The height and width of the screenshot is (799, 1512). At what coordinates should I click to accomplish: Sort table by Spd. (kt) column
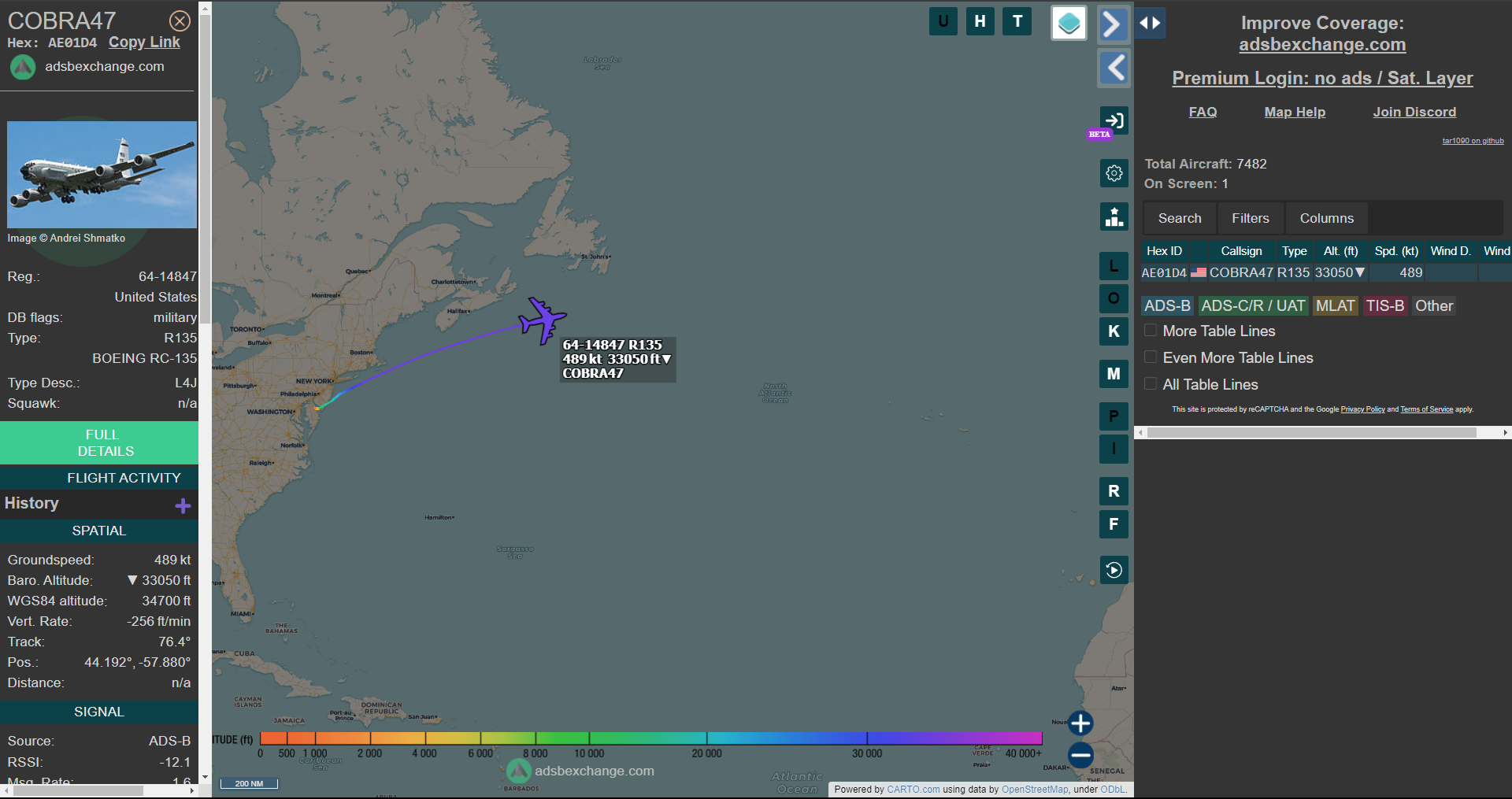[1396, 251]
